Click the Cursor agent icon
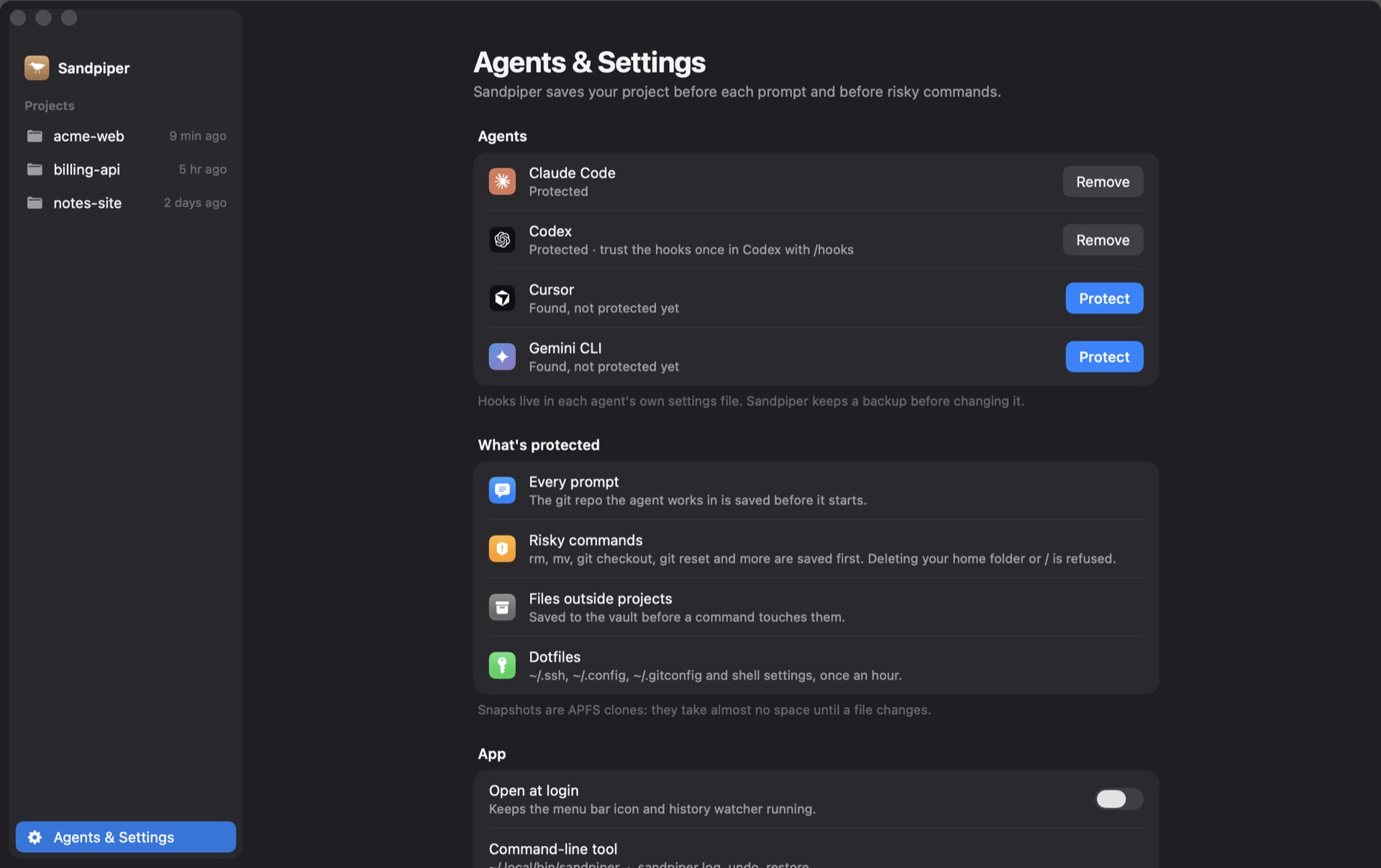Screen dimensions: 1381x868 click(x=502, y=298)
